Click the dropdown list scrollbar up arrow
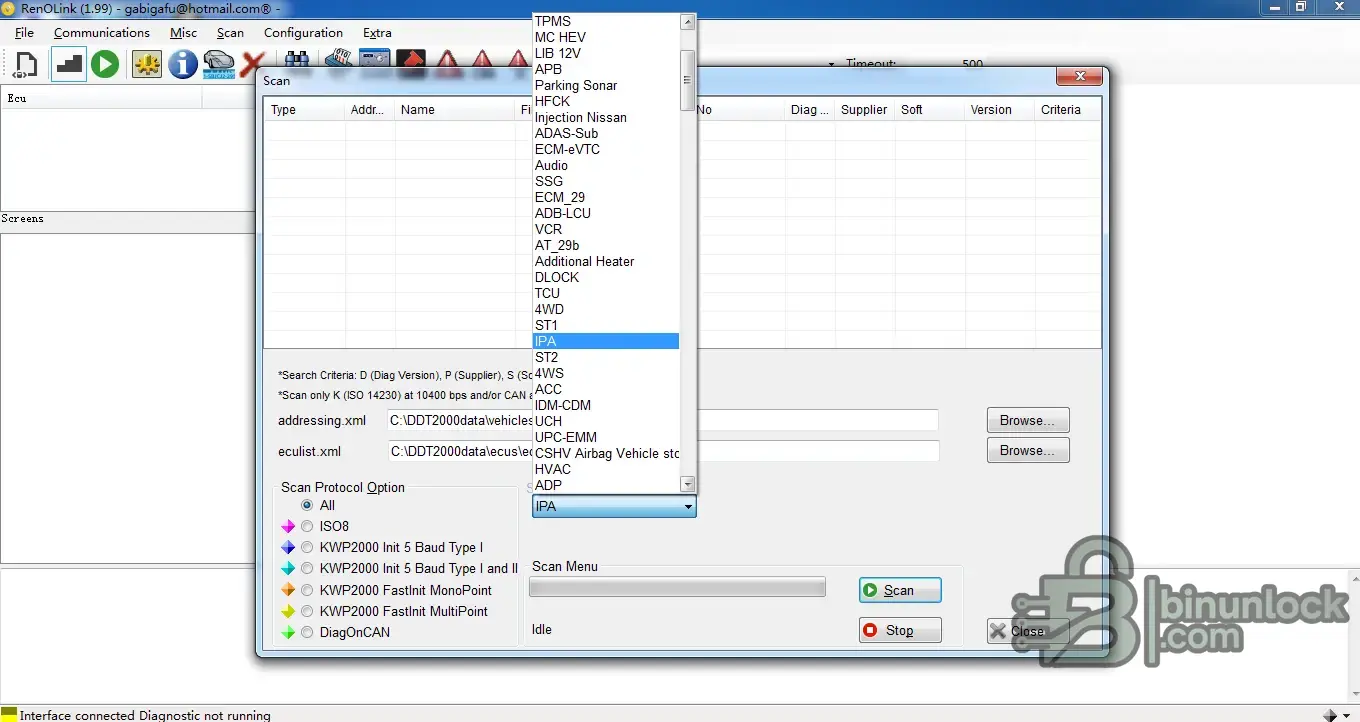 pos(687,21)
